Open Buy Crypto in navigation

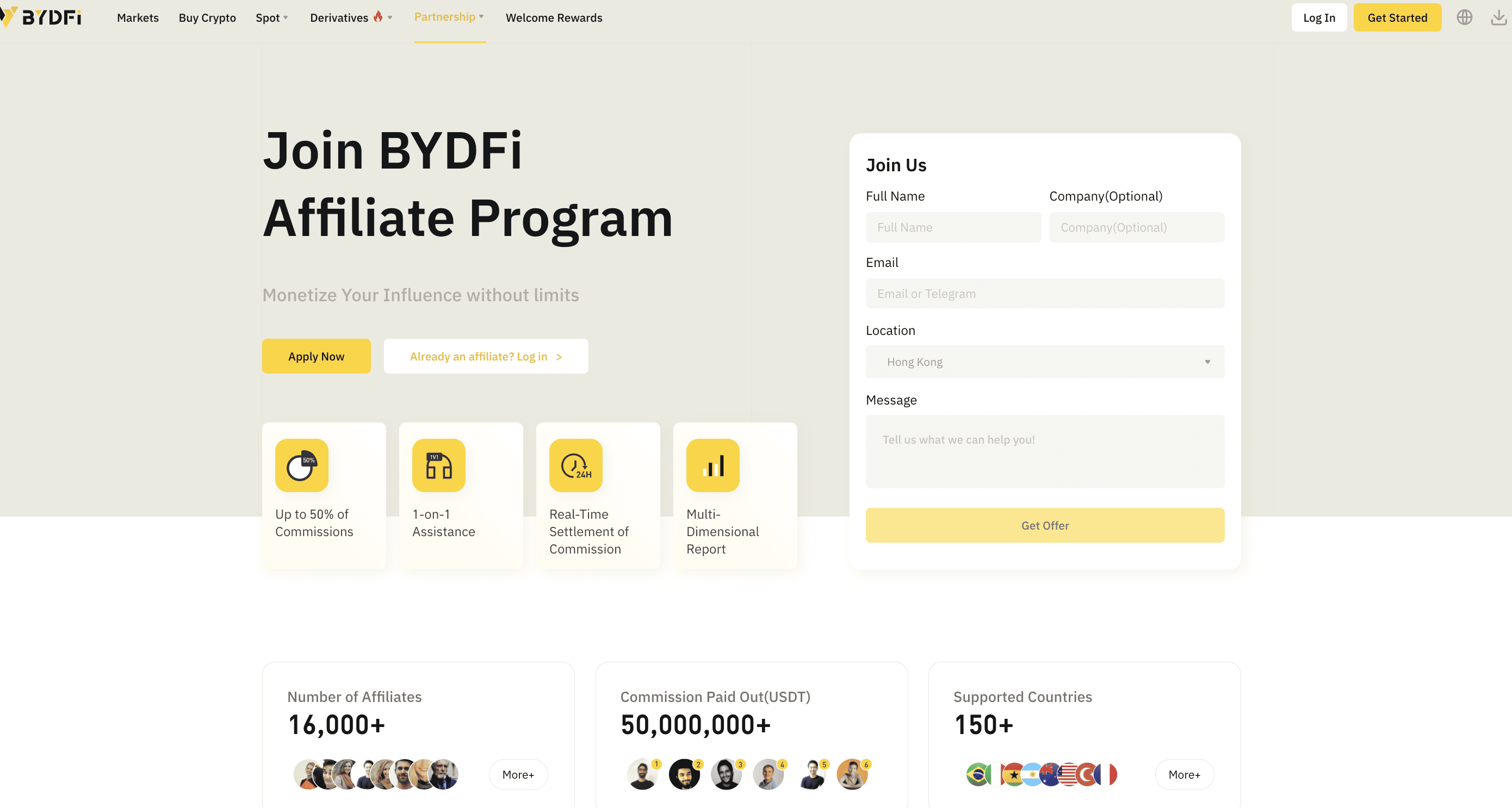[207, 17]
